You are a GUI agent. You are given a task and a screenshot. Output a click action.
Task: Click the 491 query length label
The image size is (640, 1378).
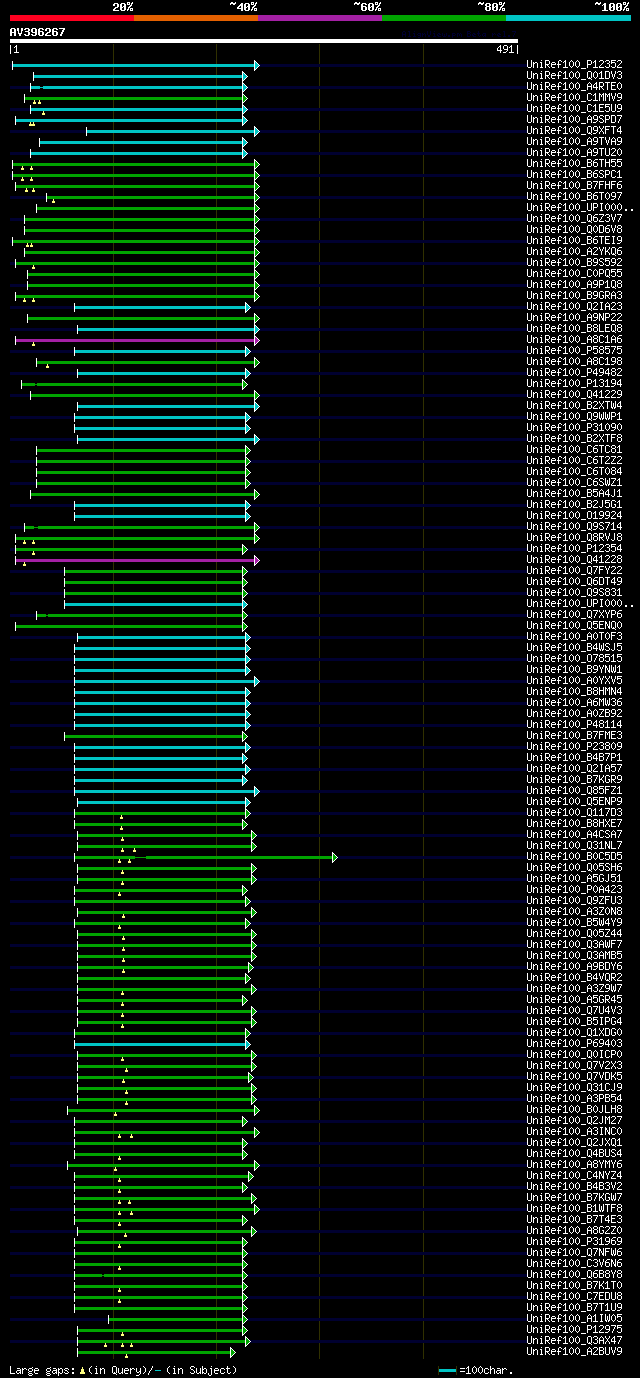point(505,49)
